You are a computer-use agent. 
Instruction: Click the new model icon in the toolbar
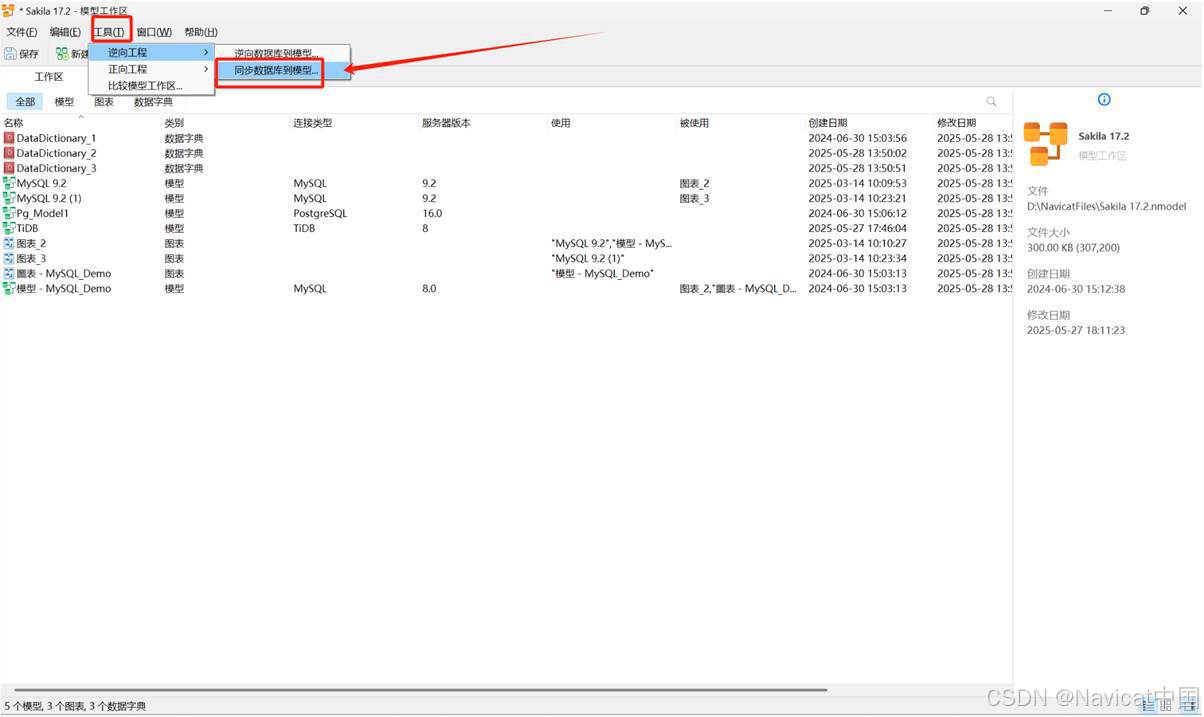(x=62, y=54)
